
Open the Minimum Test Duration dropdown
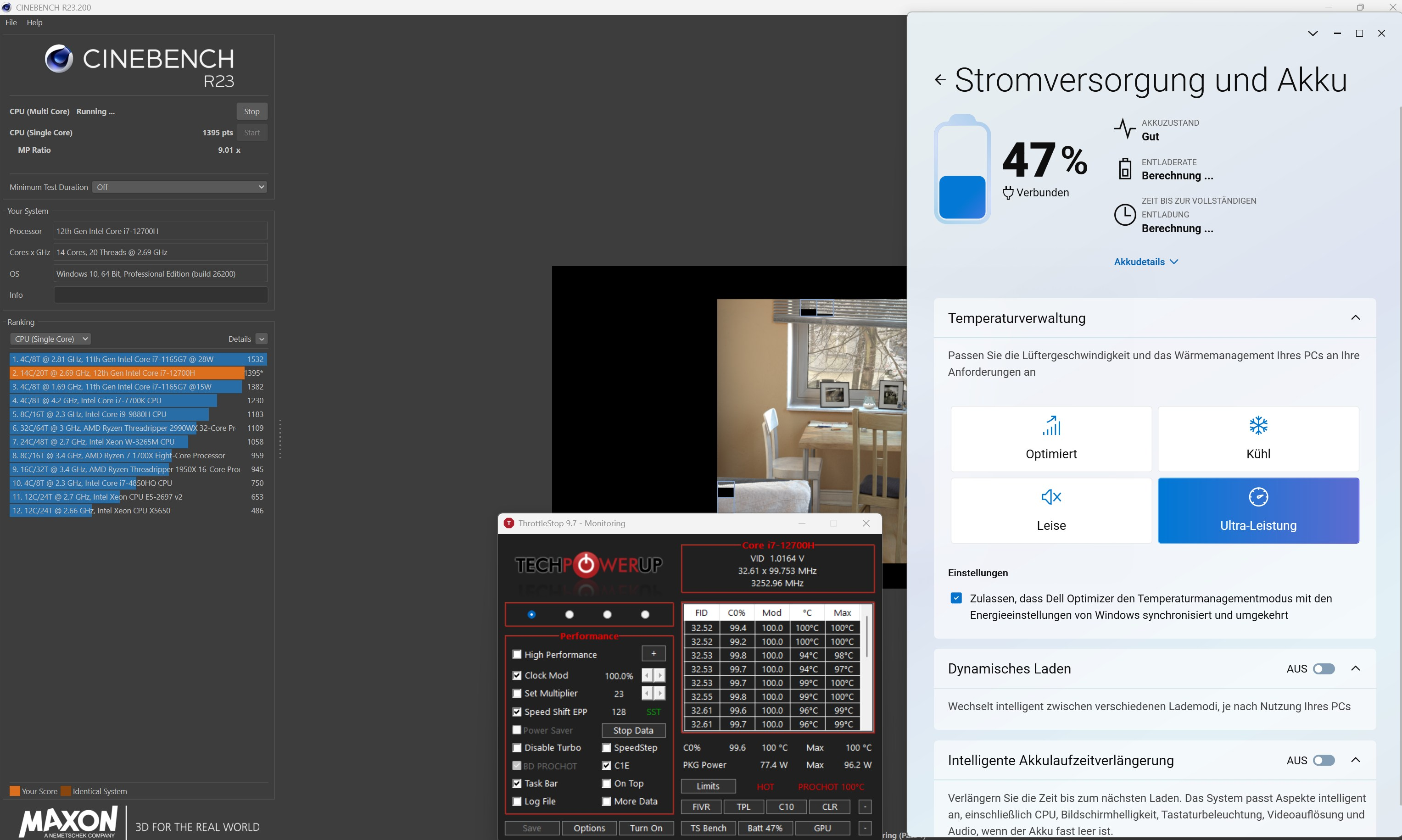tap(179, 187)
